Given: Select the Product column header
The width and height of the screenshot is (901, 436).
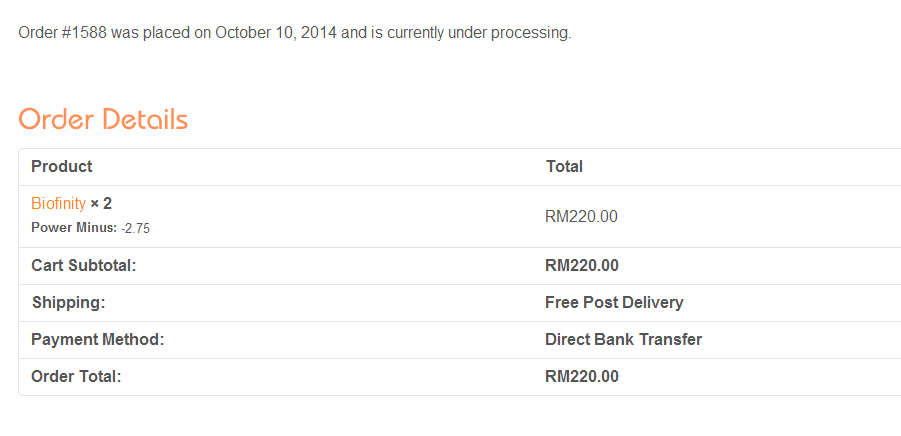Looking at the screenshot, I should pos(61,167).
